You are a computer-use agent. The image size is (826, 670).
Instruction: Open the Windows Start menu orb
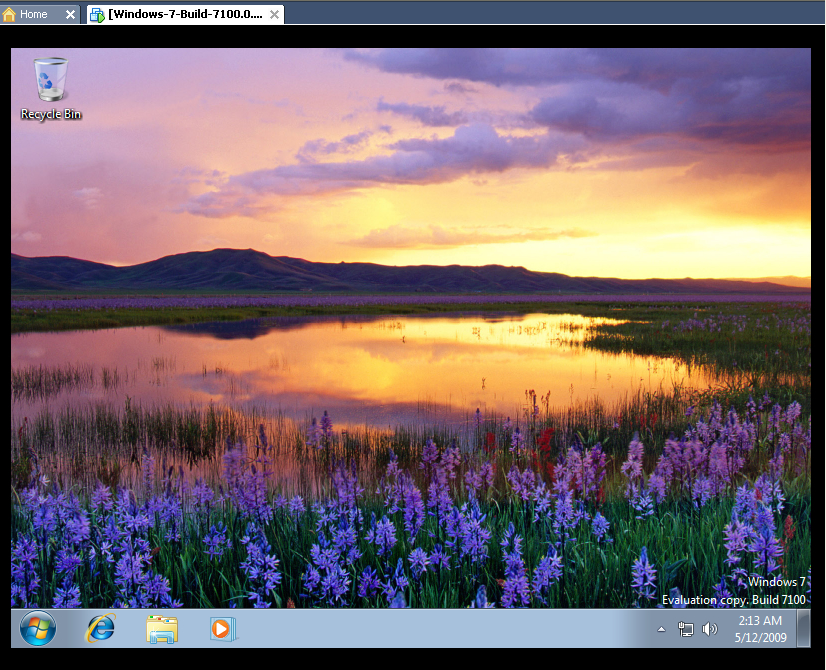(37, 628)
